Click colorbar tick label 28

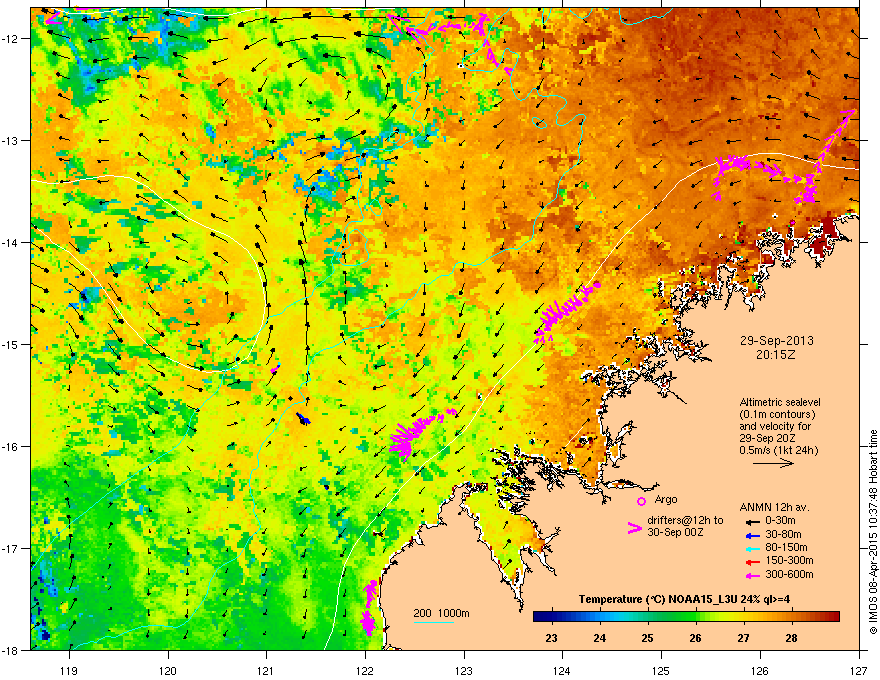pos(791,638)
